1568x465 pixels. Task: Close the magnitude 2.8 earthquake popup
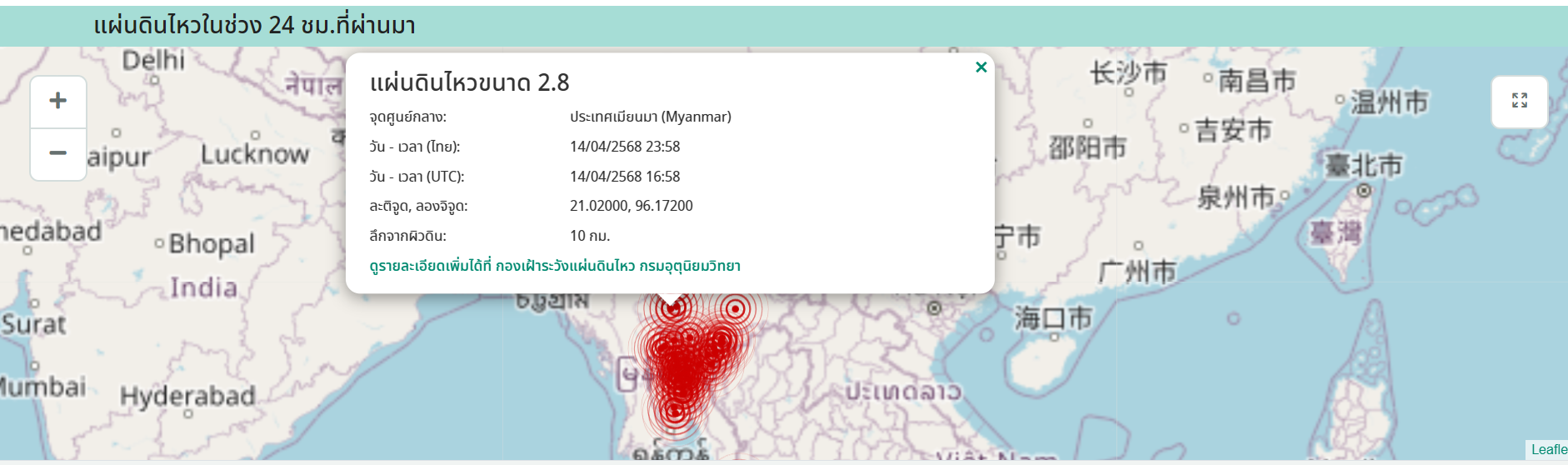tap(981, 67)
